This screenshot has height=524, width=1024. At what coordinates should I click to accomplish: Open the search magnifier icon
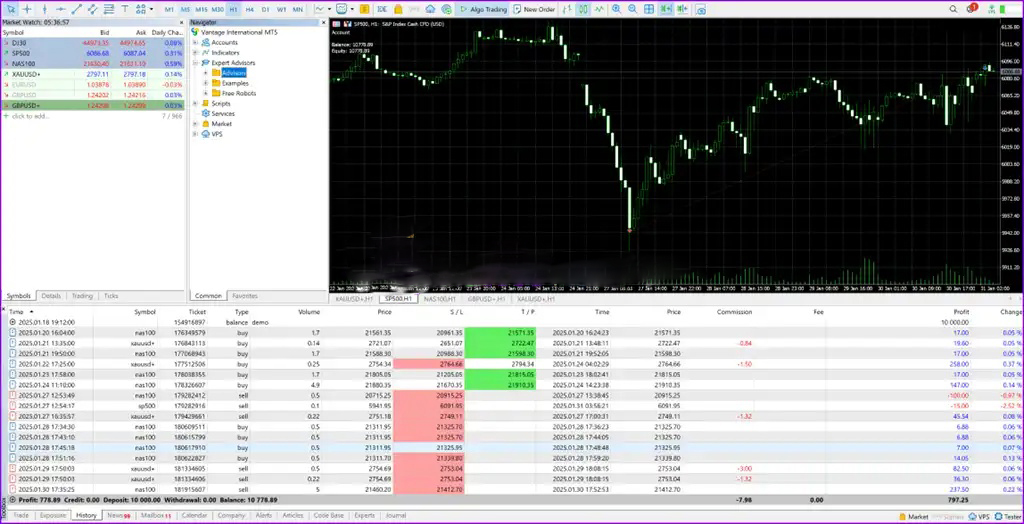tap(953, 9)
